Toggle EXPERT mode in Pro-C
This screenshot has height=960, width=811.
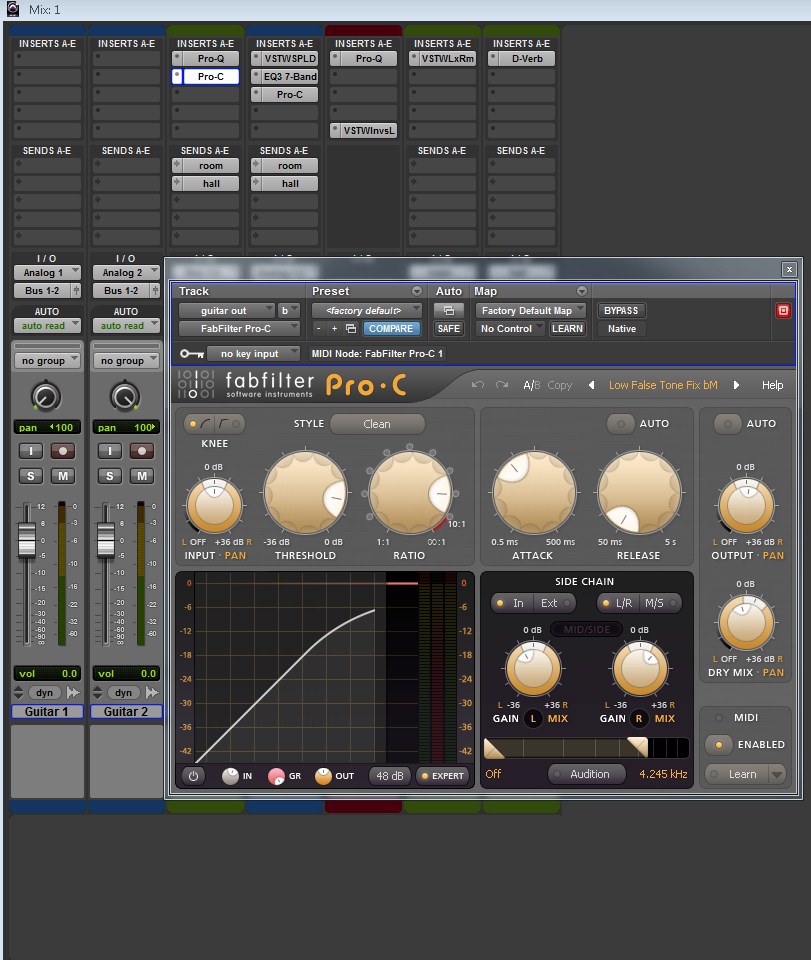point(443,776)
